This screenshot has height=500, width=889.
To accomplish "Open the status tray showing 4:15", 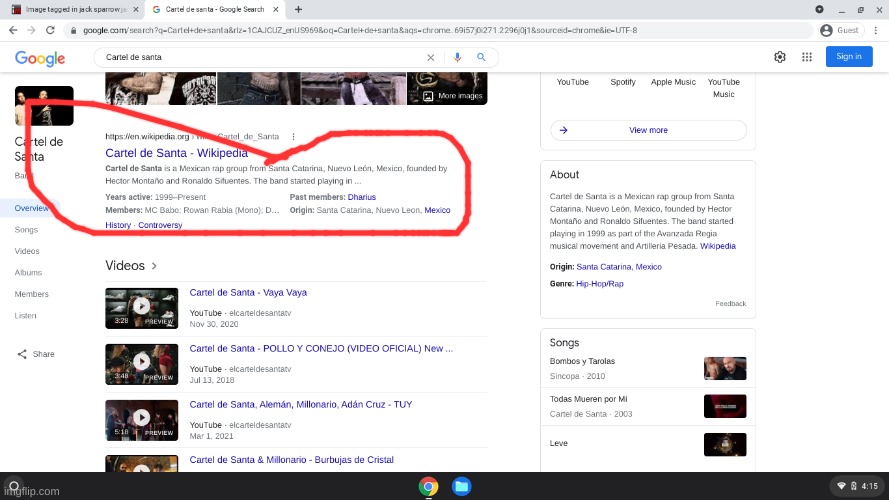I will point(858,486).
